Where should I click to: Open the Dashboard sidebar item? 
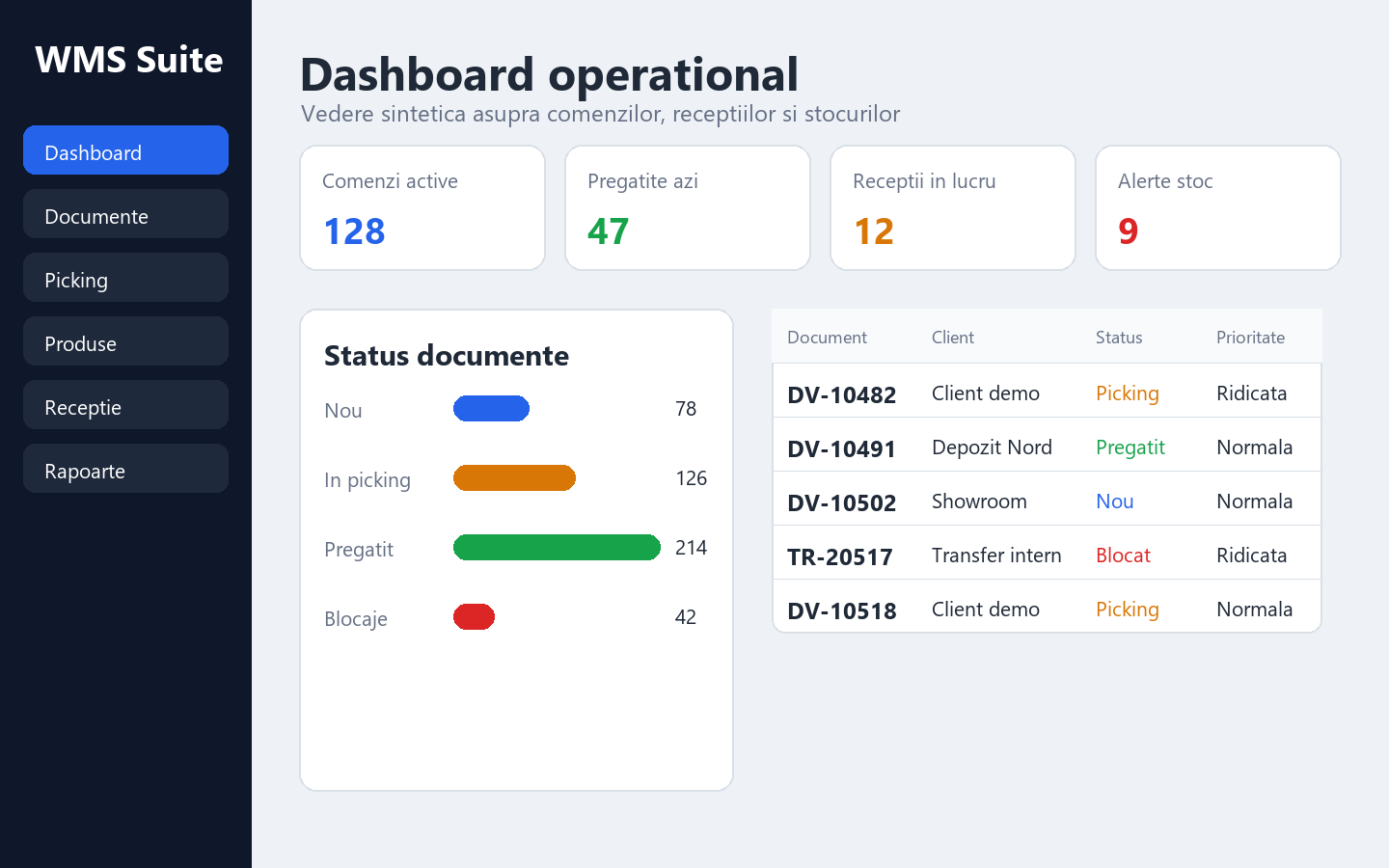(x=125, y=150)
